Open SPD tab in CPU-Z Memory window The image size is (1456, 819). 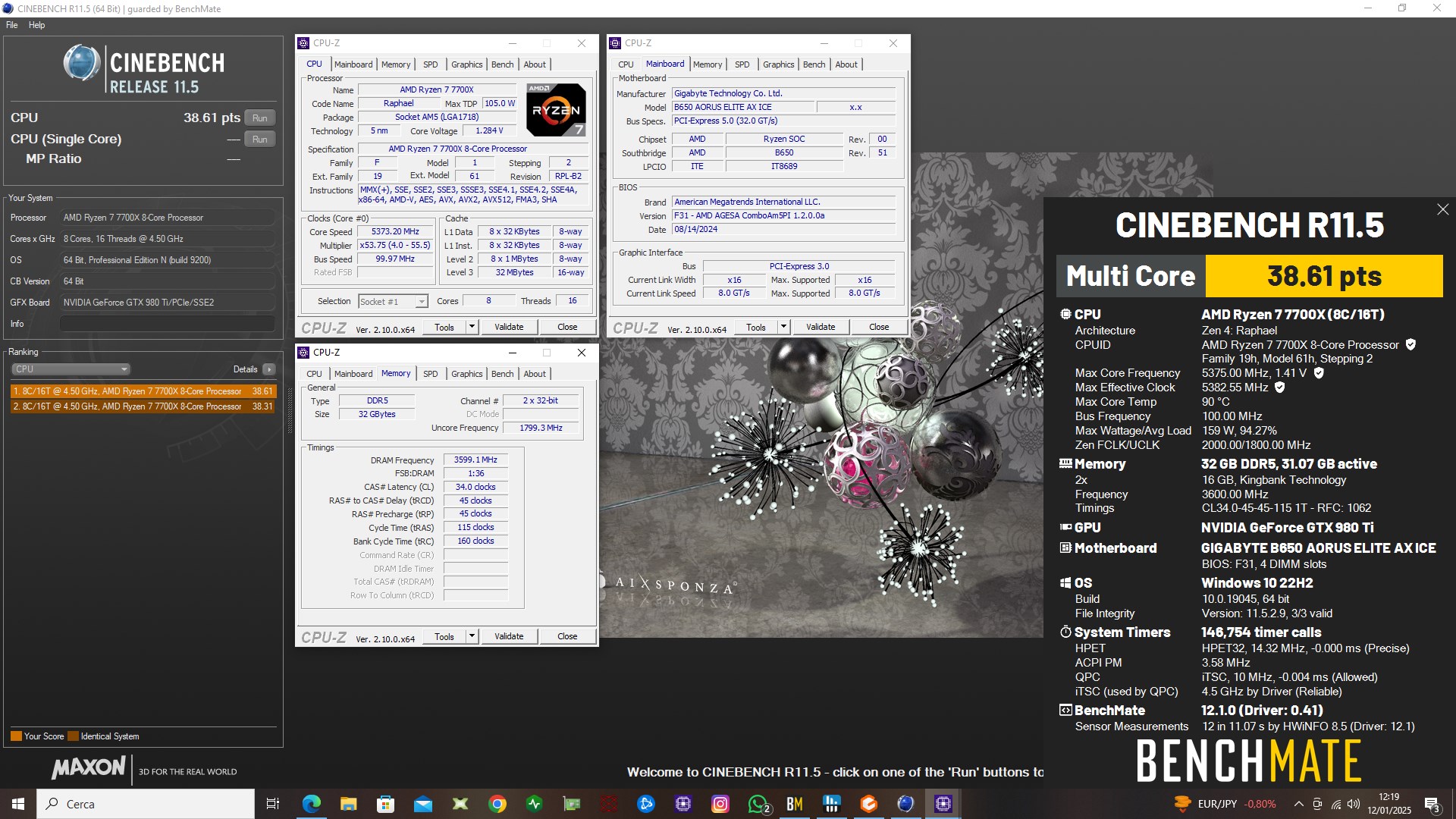coord(430,374)
